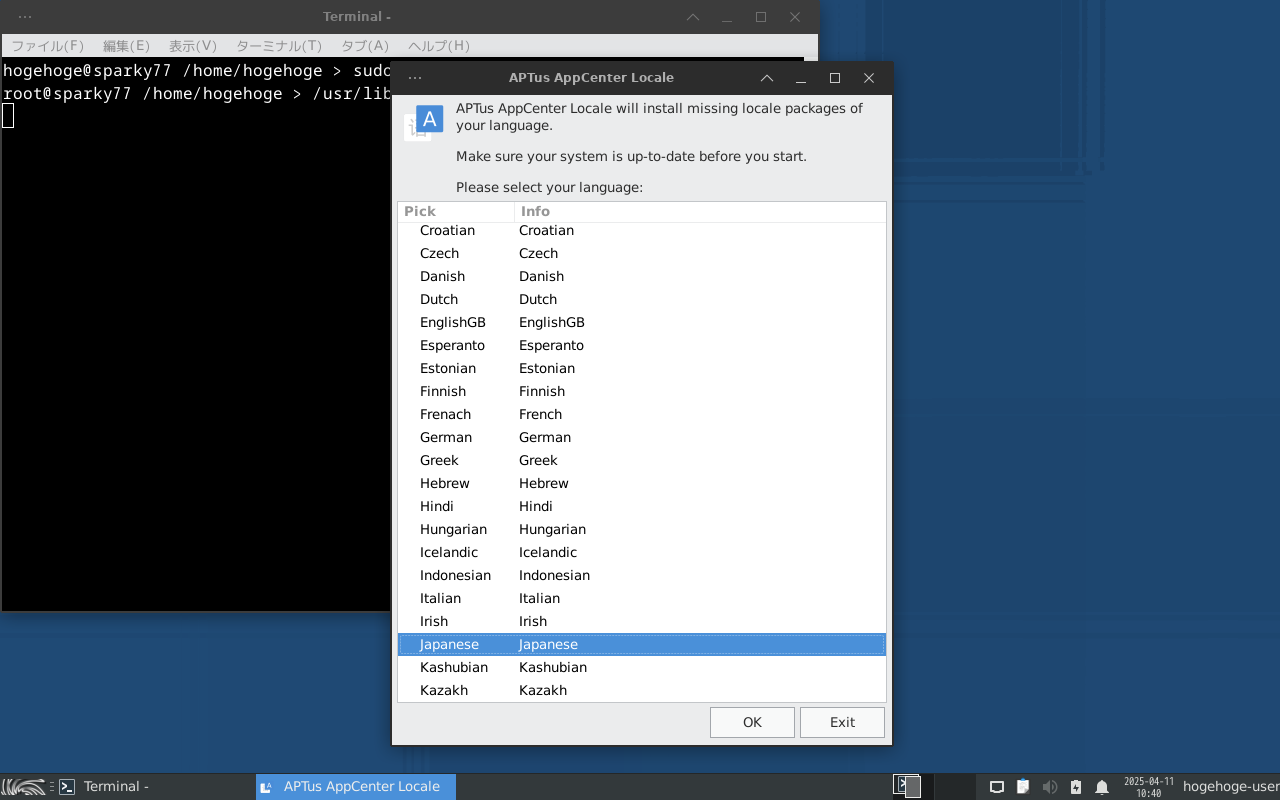Open the ファイル(F) menu in Terminal
The height and width of the screenshot is (800, 1280).
(47, 46)
